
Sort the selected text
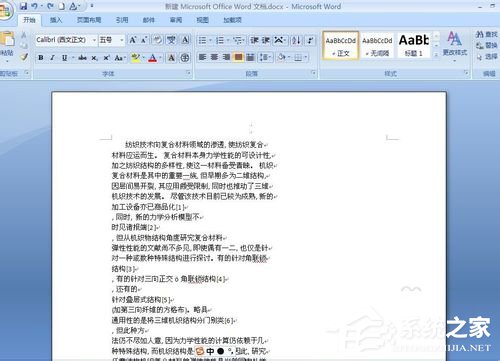[296, 40]
